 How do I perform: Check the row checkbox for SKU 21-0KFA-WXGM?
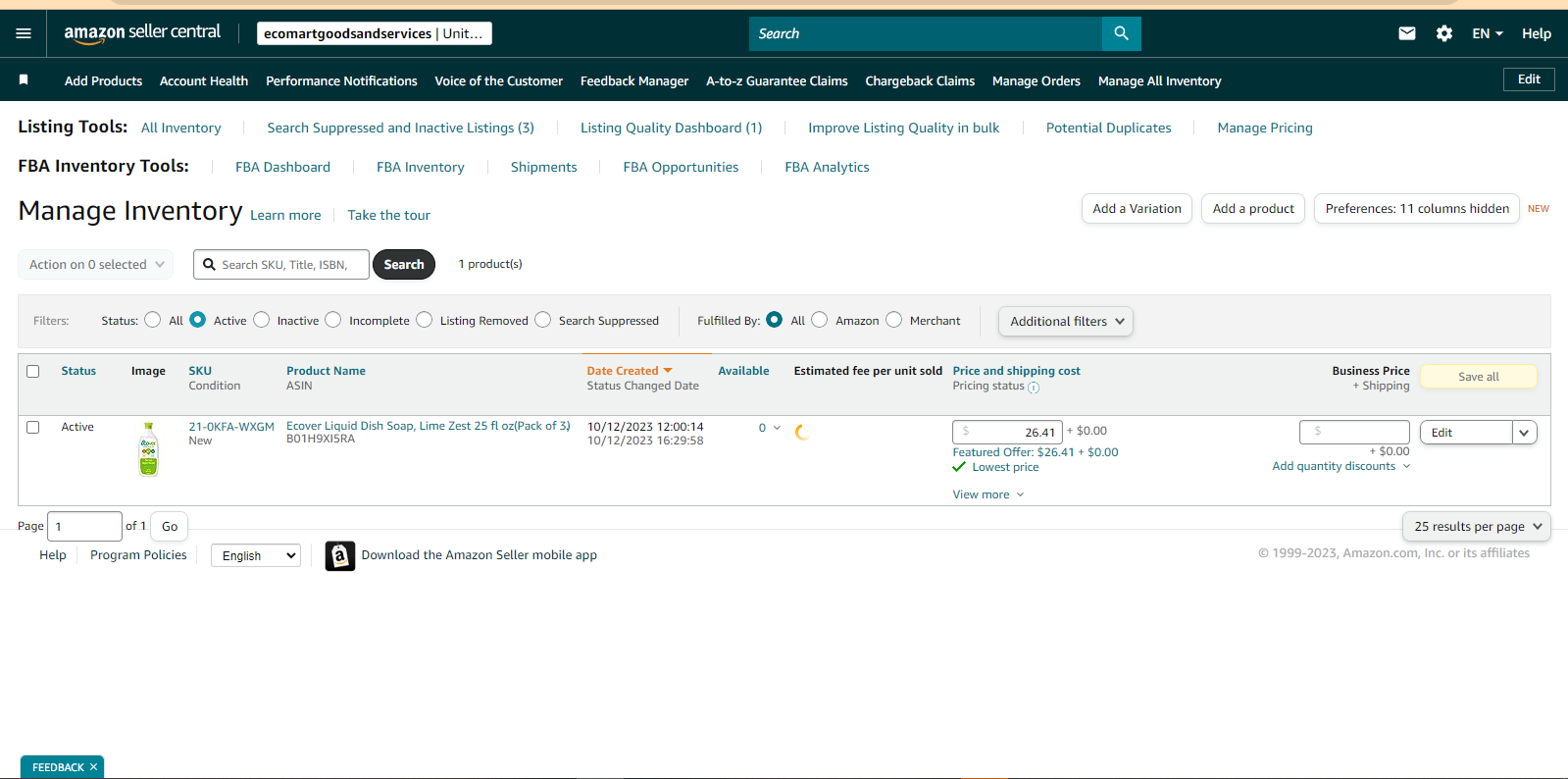[x=33, y=428]
